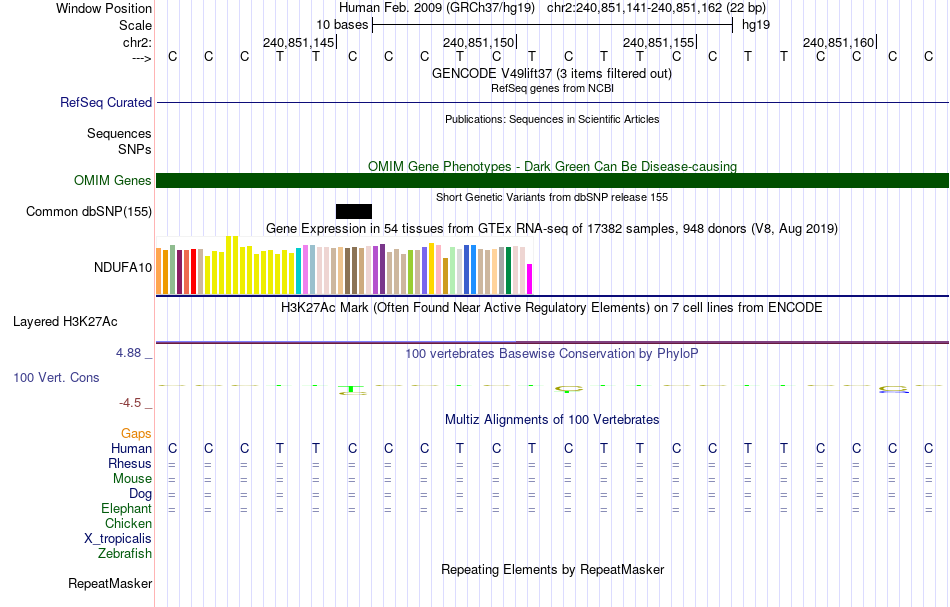The image size is (950, 607).
Task: Select the Elephant species label
Action: coord(126,509)
